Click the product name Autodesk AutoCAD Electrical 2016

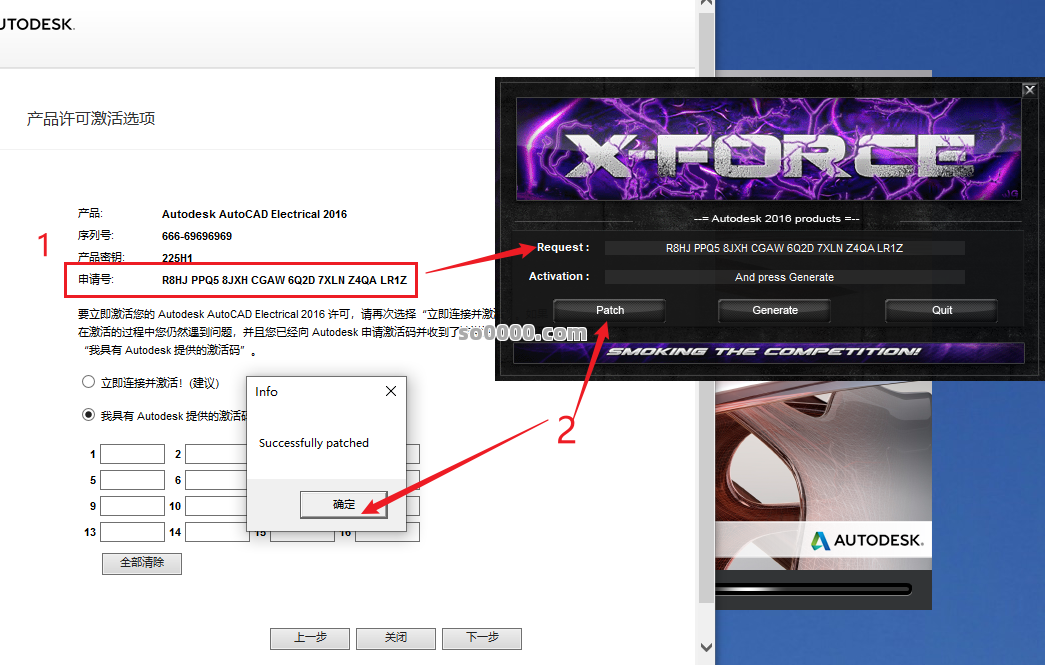point(254,214)
